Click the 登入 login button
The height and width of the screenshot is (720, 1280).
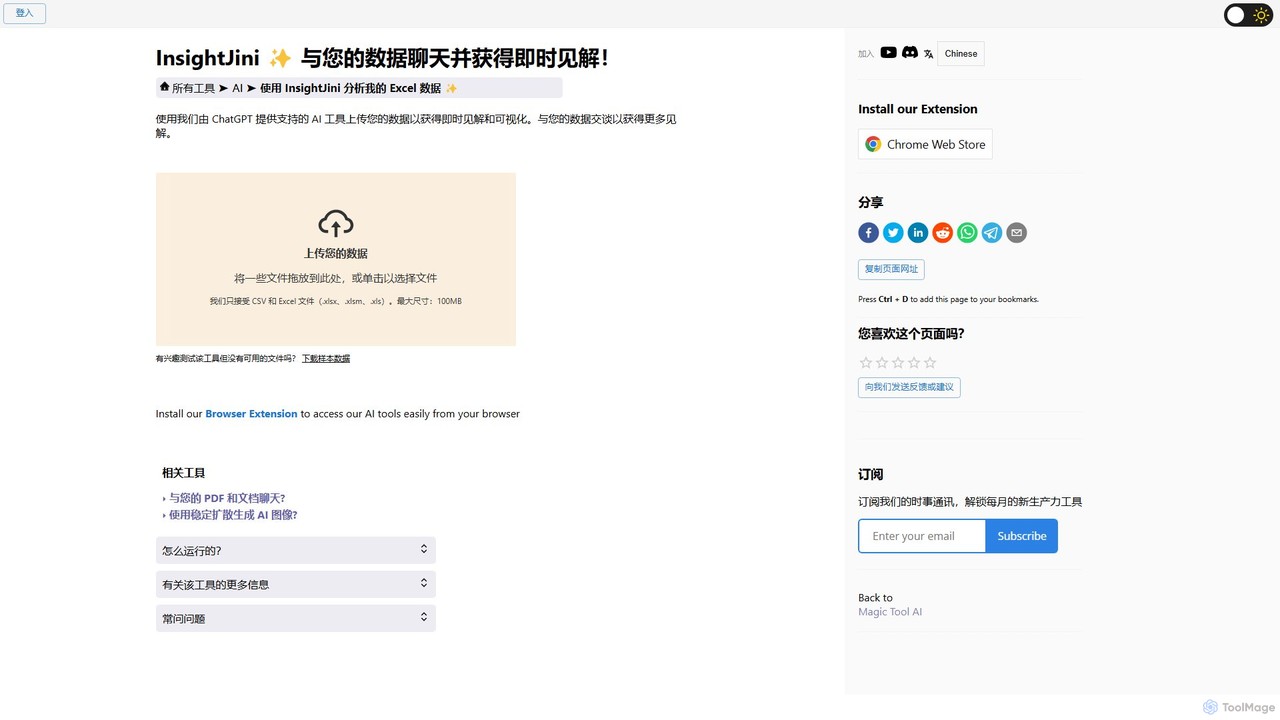coord(24,13)
